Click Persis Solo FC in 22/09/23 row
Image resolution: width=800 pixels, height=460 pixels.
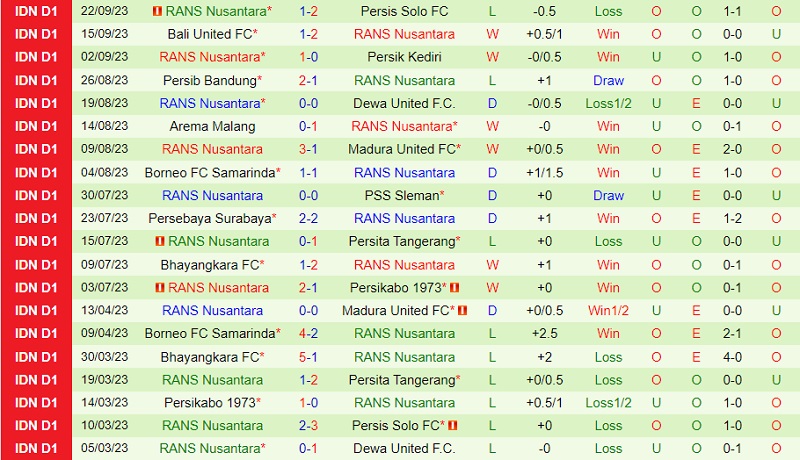coord(404,11)
